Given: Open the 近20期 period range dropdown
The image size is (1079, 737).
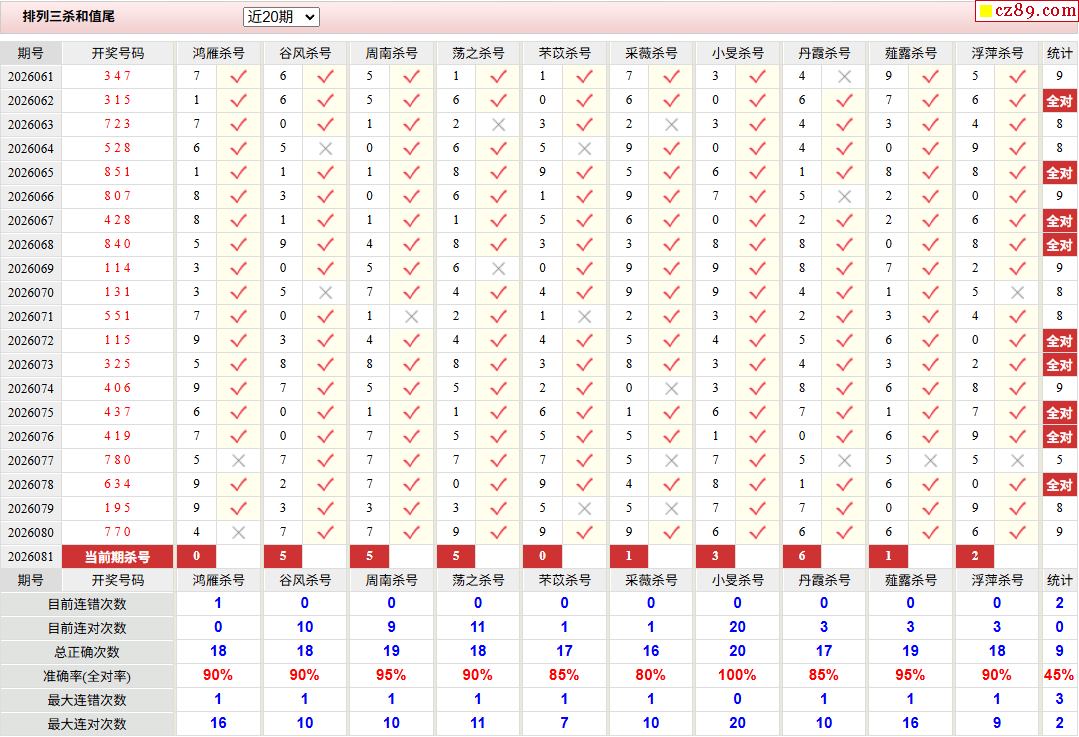Looking at the screenshot, I should [281, 17].
